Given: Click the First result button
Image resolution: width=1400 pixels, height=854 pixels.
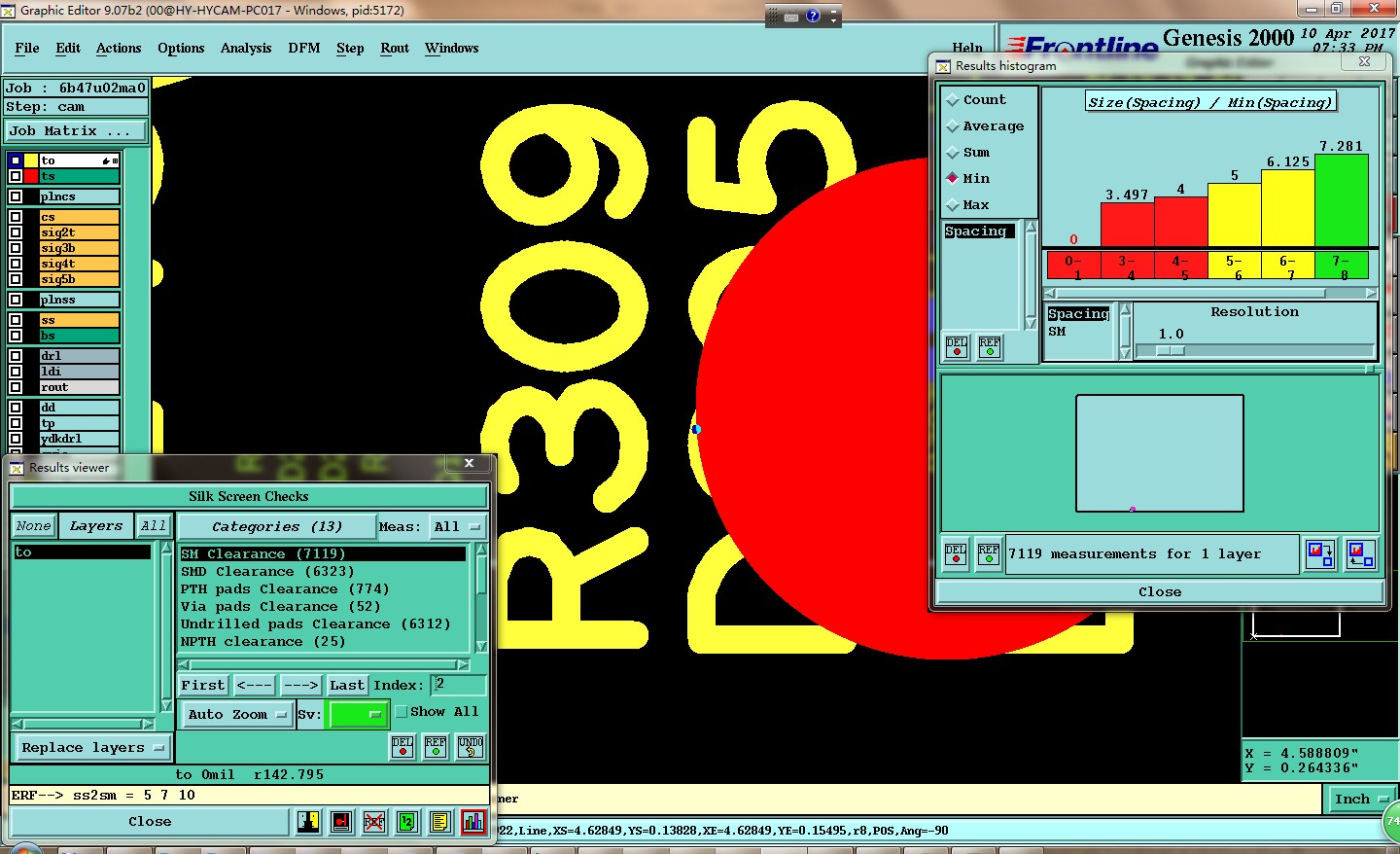Looking at the screenshot, I should coord(202,685).
